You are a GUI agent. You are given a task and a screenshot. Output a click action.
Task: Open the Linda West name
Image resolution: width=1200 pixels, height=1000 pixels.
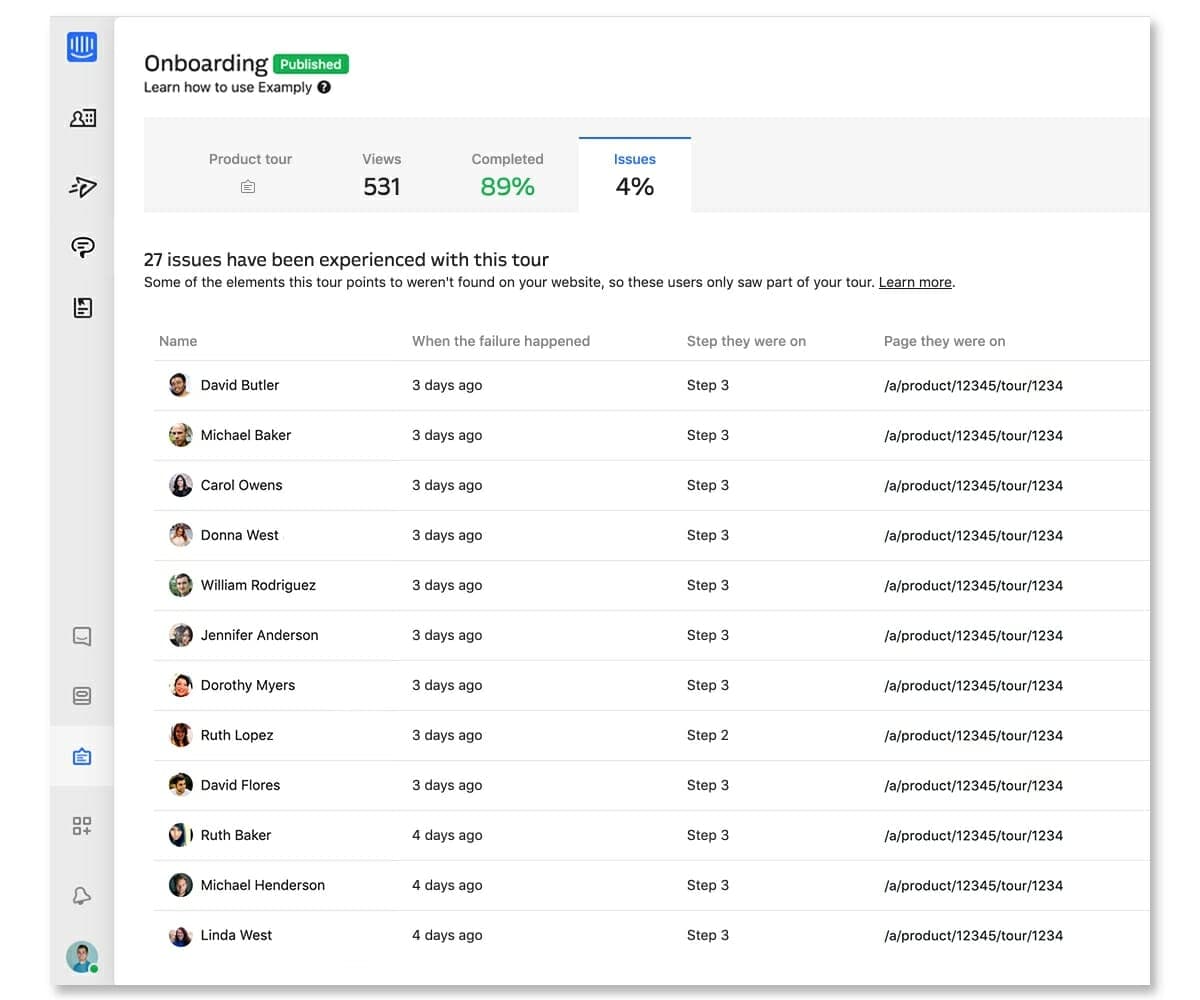[x=237, y=935]
